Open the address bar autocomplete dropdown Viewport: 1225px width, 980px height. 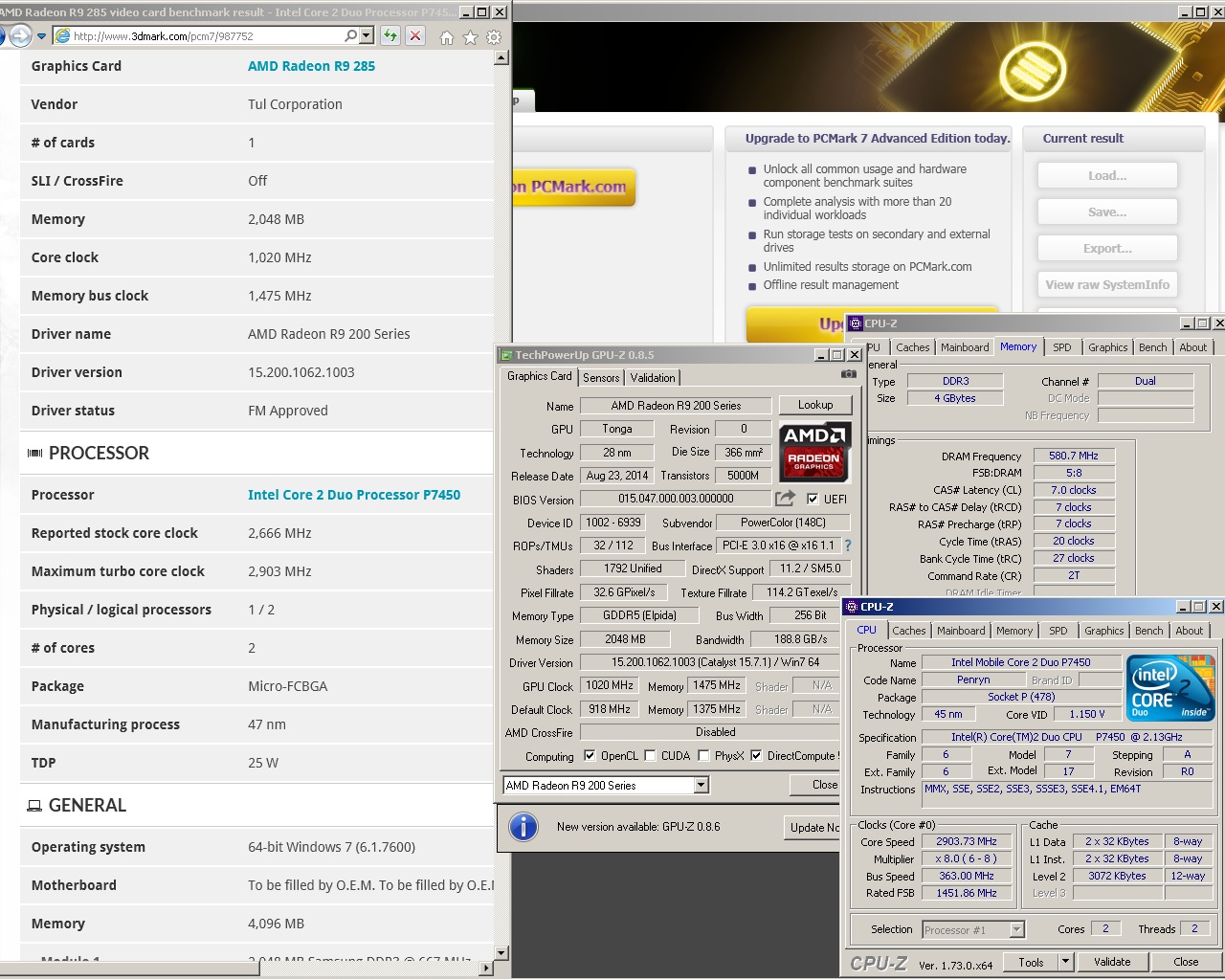click(367, 36)
